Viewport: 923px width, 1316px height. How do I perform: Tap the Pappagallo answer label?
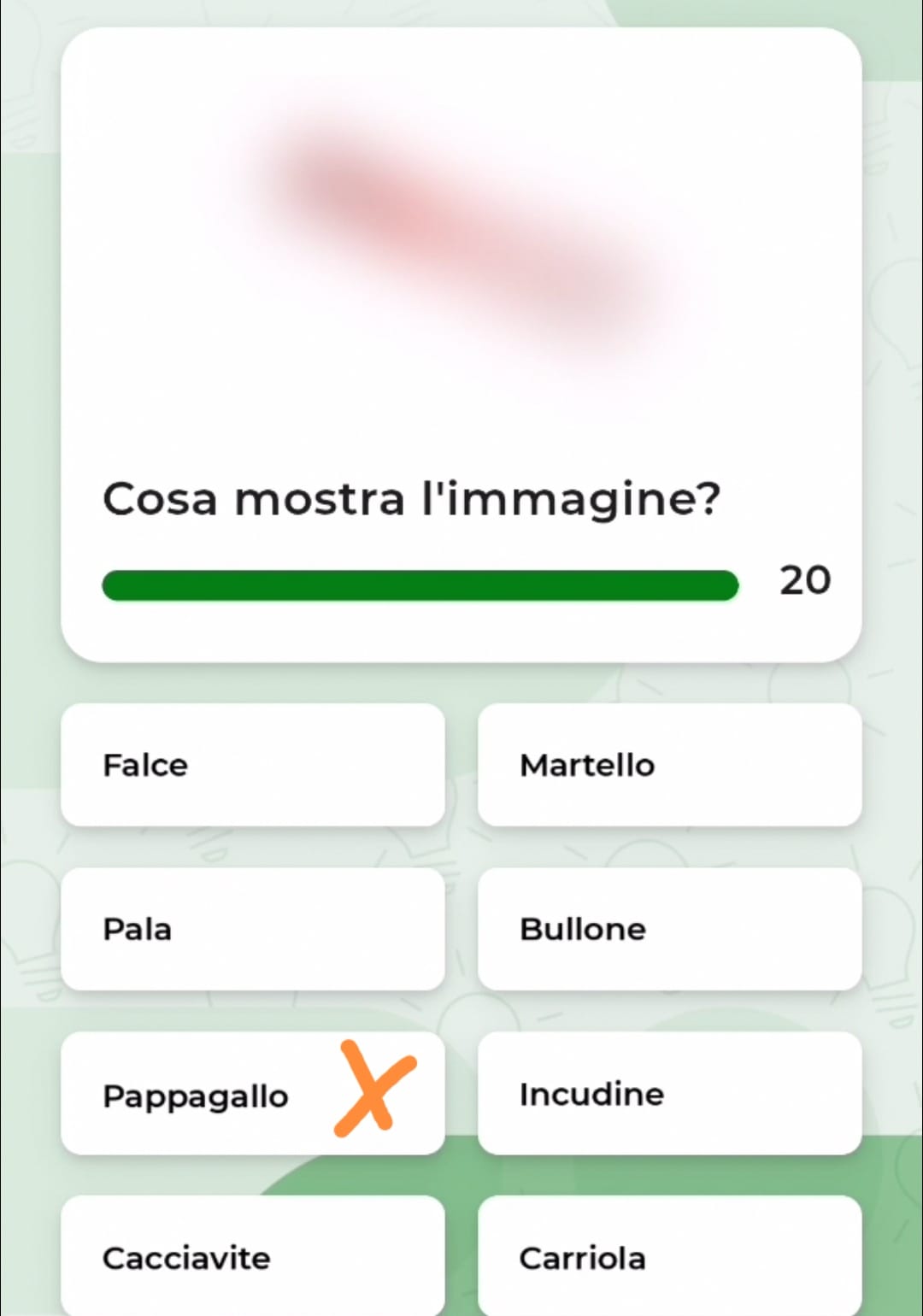coord(196,1096)
